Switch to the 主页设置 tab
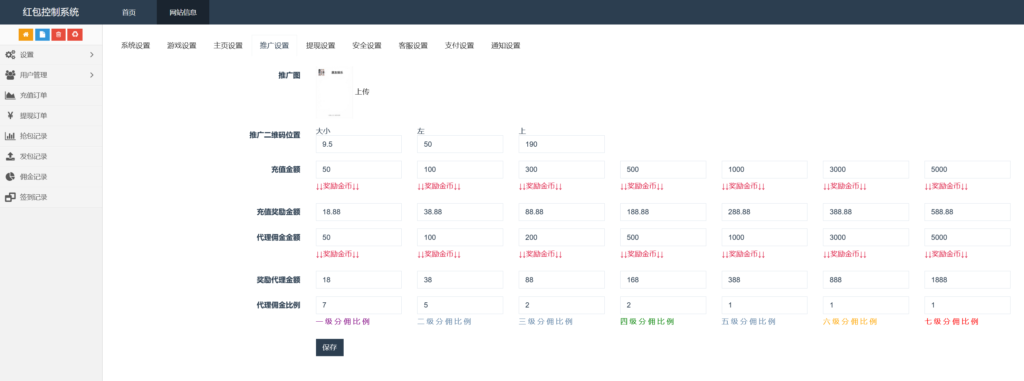 tap(228, 46)
